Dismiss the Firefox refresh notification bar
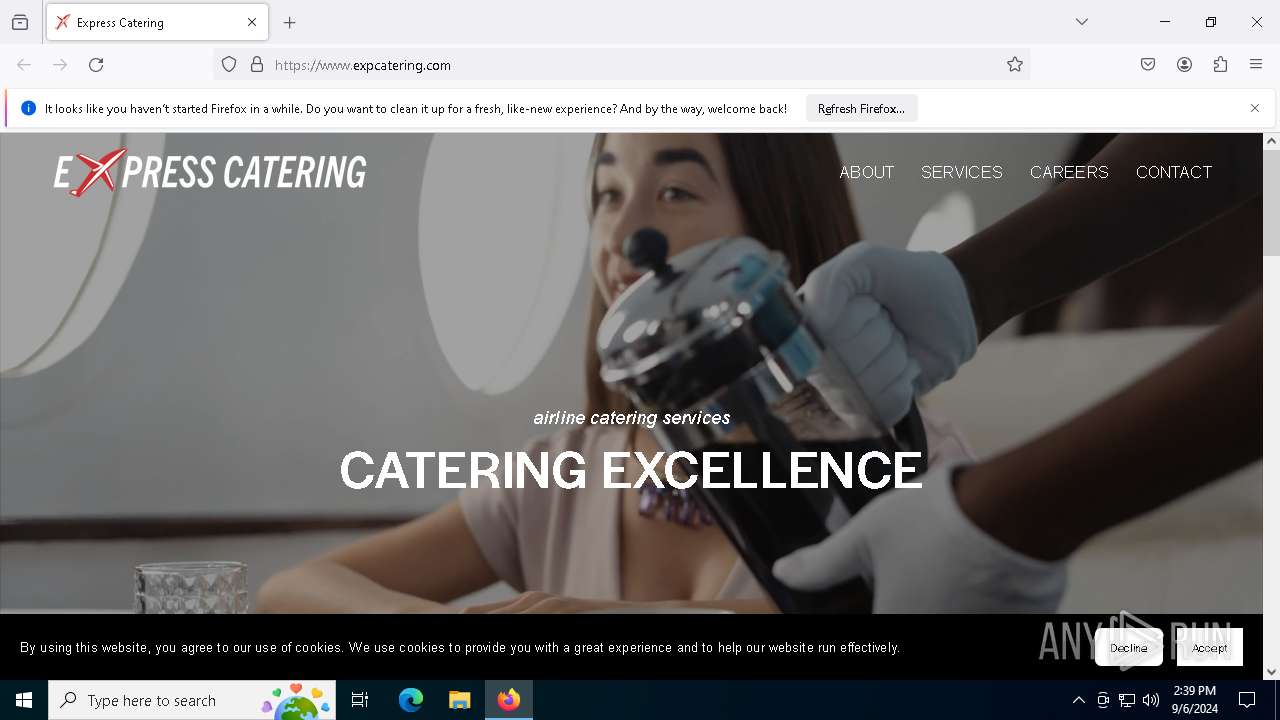 [1255, 108]
